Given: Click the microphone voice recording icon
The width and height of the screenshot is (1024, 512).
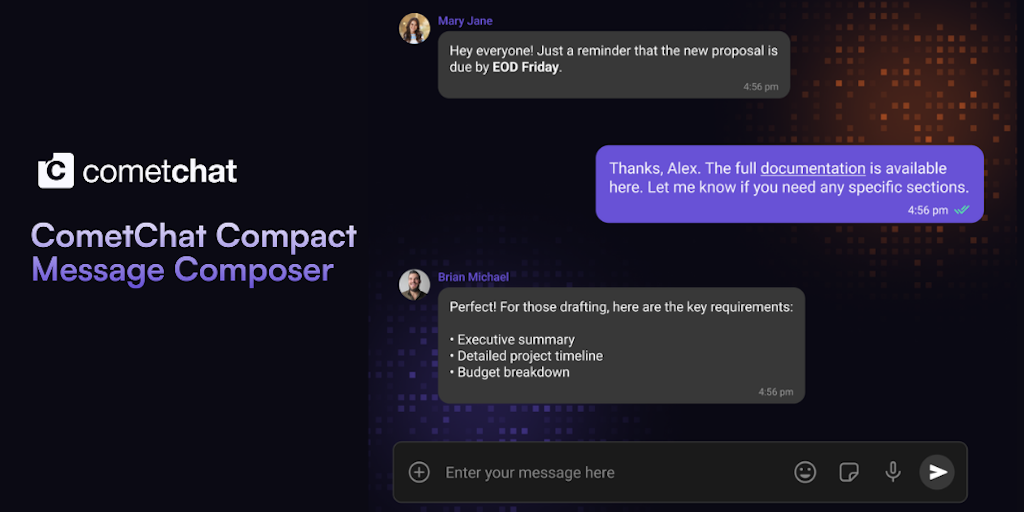Looking at the screenshot, I should click(893, 472).
